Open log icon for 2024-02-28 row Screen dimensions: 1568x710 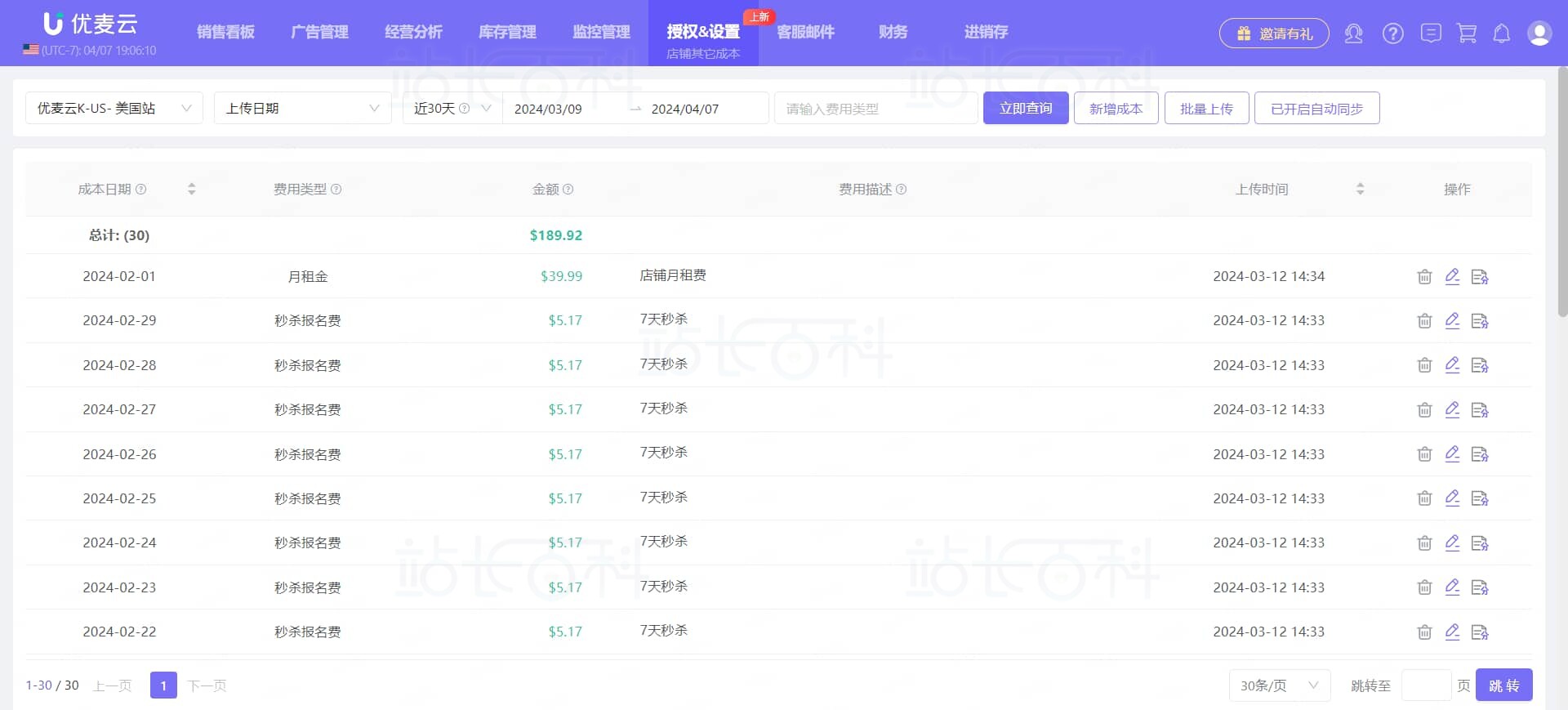coord(1479,365)
